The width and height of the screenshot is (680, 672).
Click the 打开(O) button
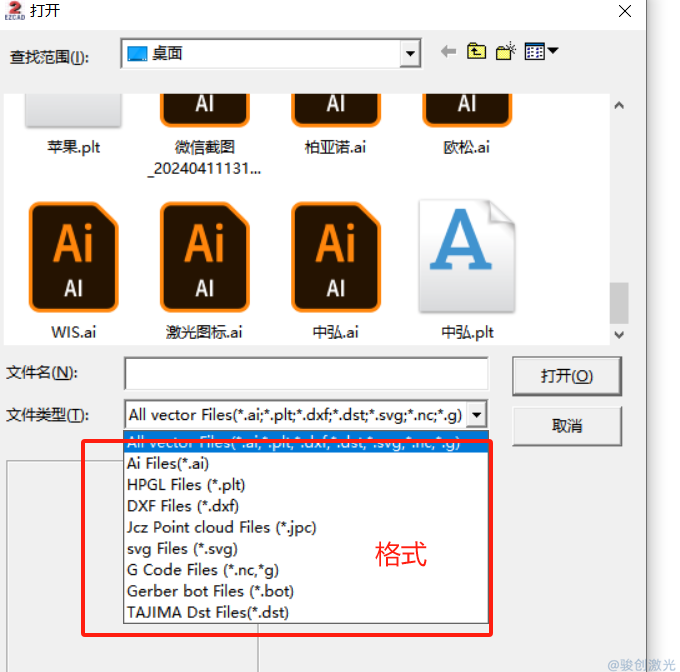[x=566, y=376]
